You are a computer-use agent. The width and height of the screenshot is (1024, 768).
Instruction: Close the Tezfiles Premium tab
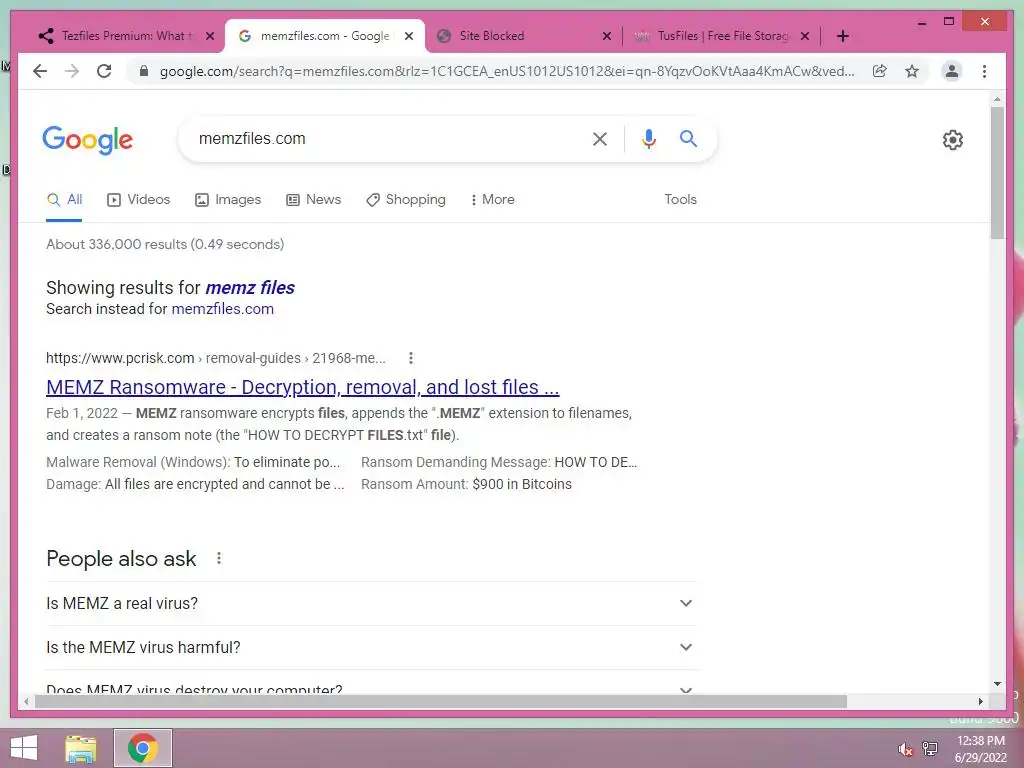pos(210,36)
